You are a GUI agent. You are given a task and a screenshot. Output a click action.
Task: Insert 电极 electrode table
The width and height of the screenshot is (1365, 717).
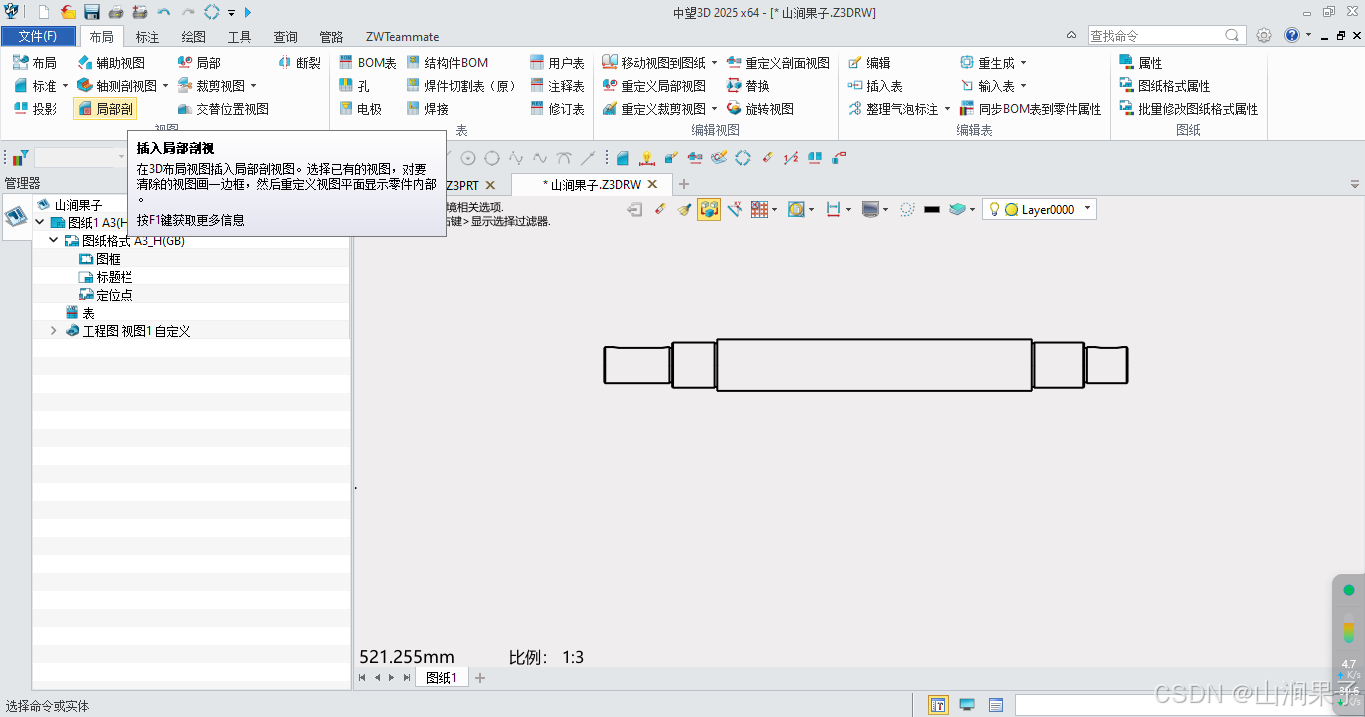click(x=360, y=109)
